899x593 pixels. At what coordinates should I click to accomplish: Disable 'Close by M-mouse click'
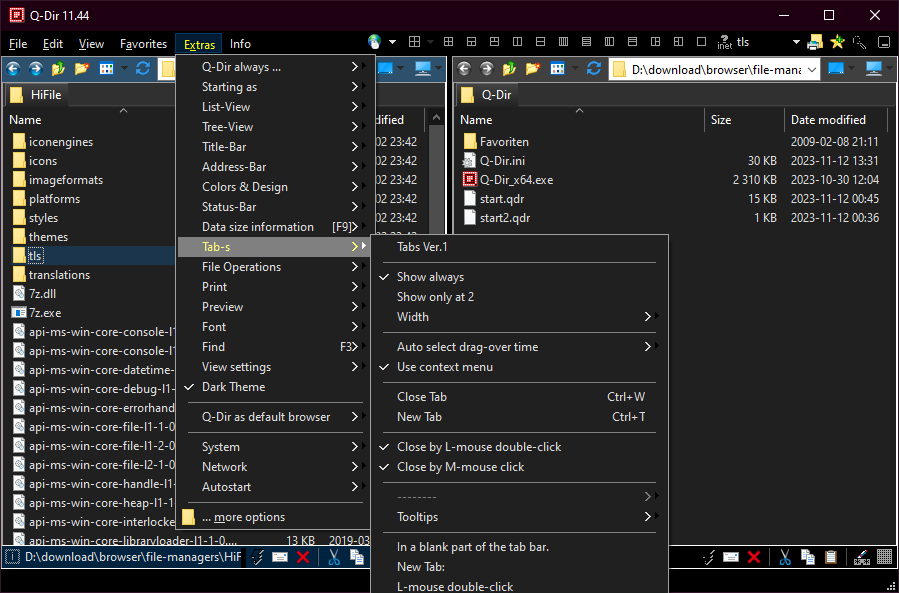point(460,467)
